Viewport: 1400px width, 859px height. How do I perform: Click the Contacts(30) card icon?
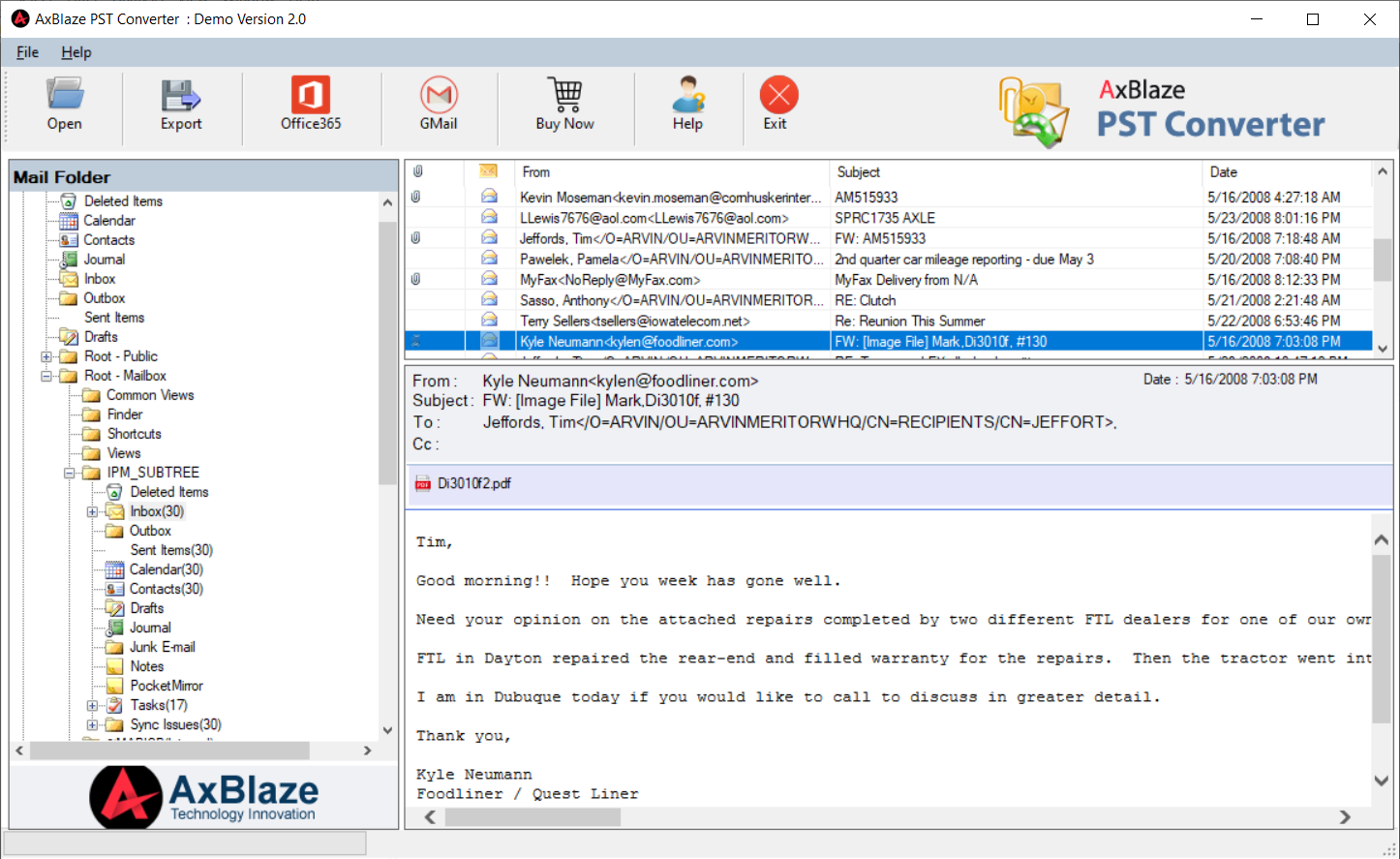click(114, 589)
